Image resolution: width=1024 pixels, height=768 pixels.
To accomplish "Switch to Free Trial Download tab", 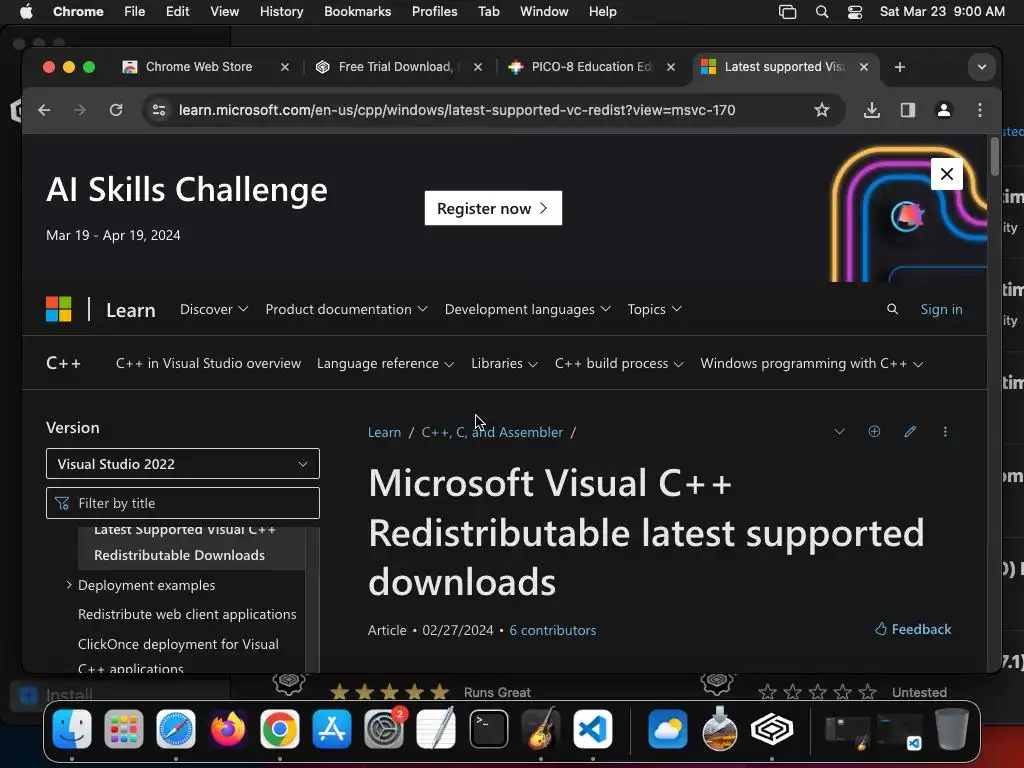I will point(394,67).
